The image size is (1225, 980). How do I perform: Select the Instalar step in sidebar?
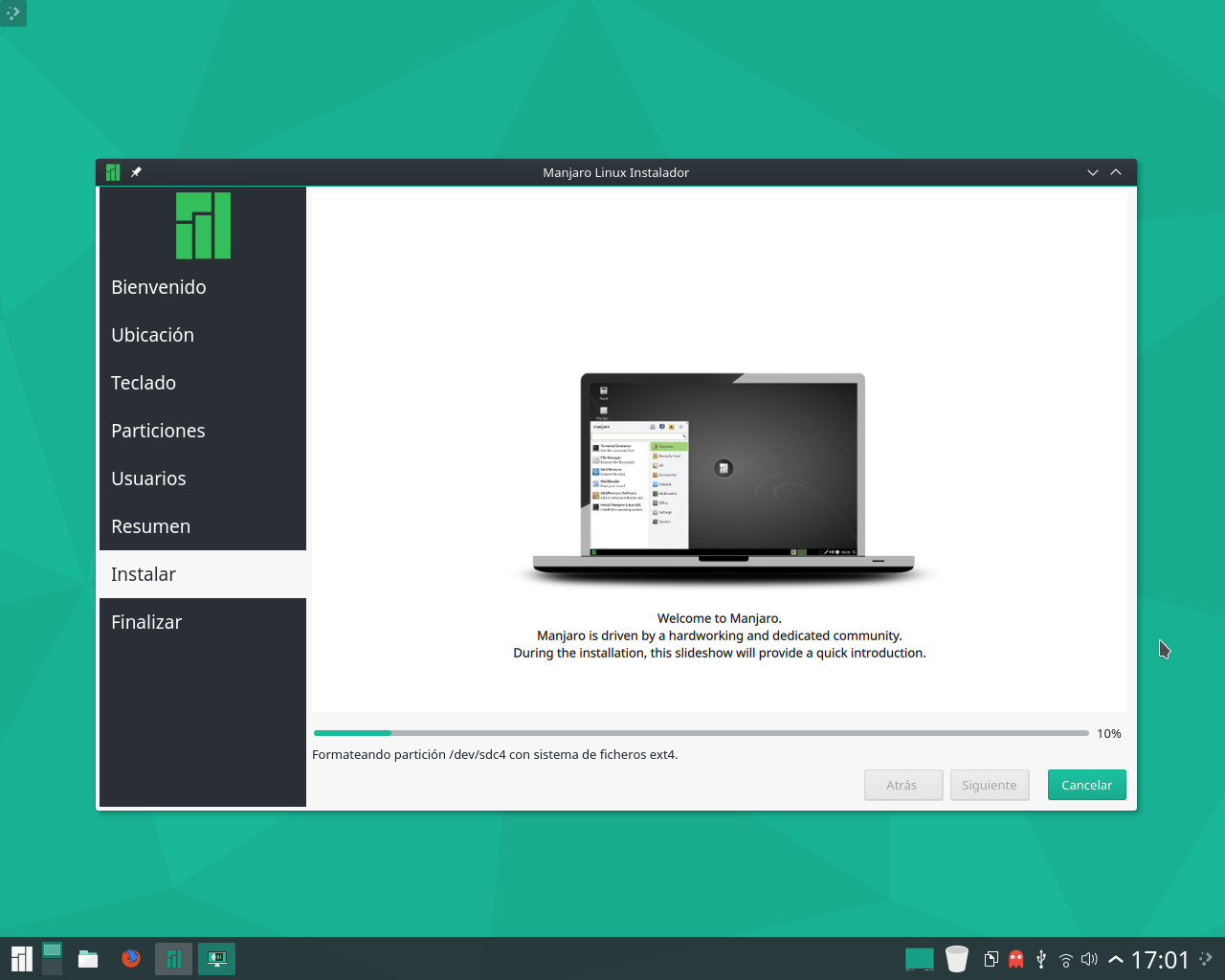(203, 574)
